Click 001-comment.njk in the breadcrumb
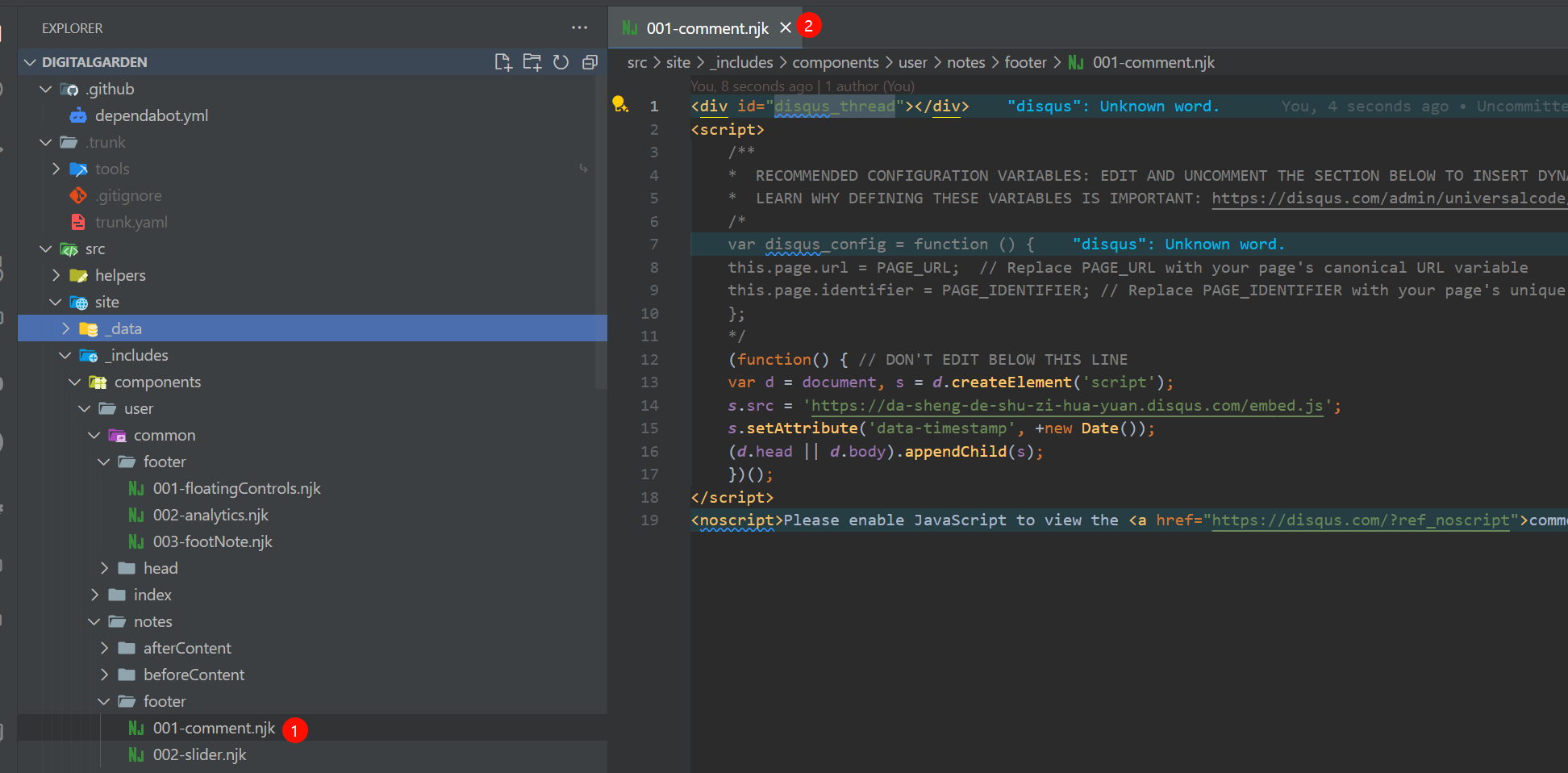The width and height of the screenshot is (1568, 773). (1153, 62)
